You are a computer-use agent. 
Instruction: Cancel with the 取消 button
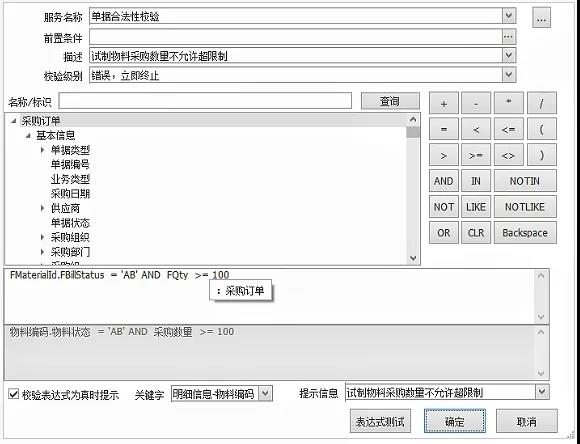[x=526, y=421]
